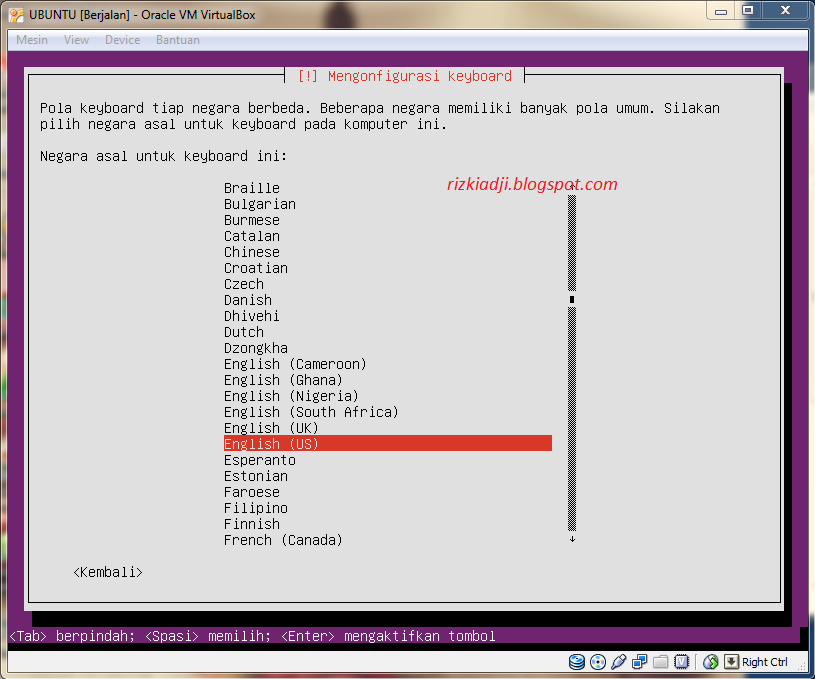This screenshot has height=679, width=815.
Task: Click the scrollbar position marker
Action: pyautogui.click(x=572, y=299)
